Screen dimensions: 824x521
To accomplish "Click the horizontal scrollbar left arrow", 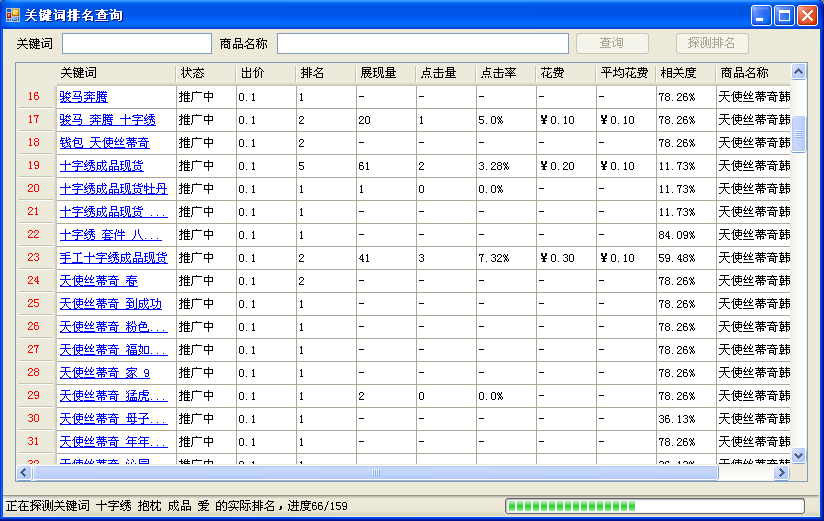I will [24, 473].
